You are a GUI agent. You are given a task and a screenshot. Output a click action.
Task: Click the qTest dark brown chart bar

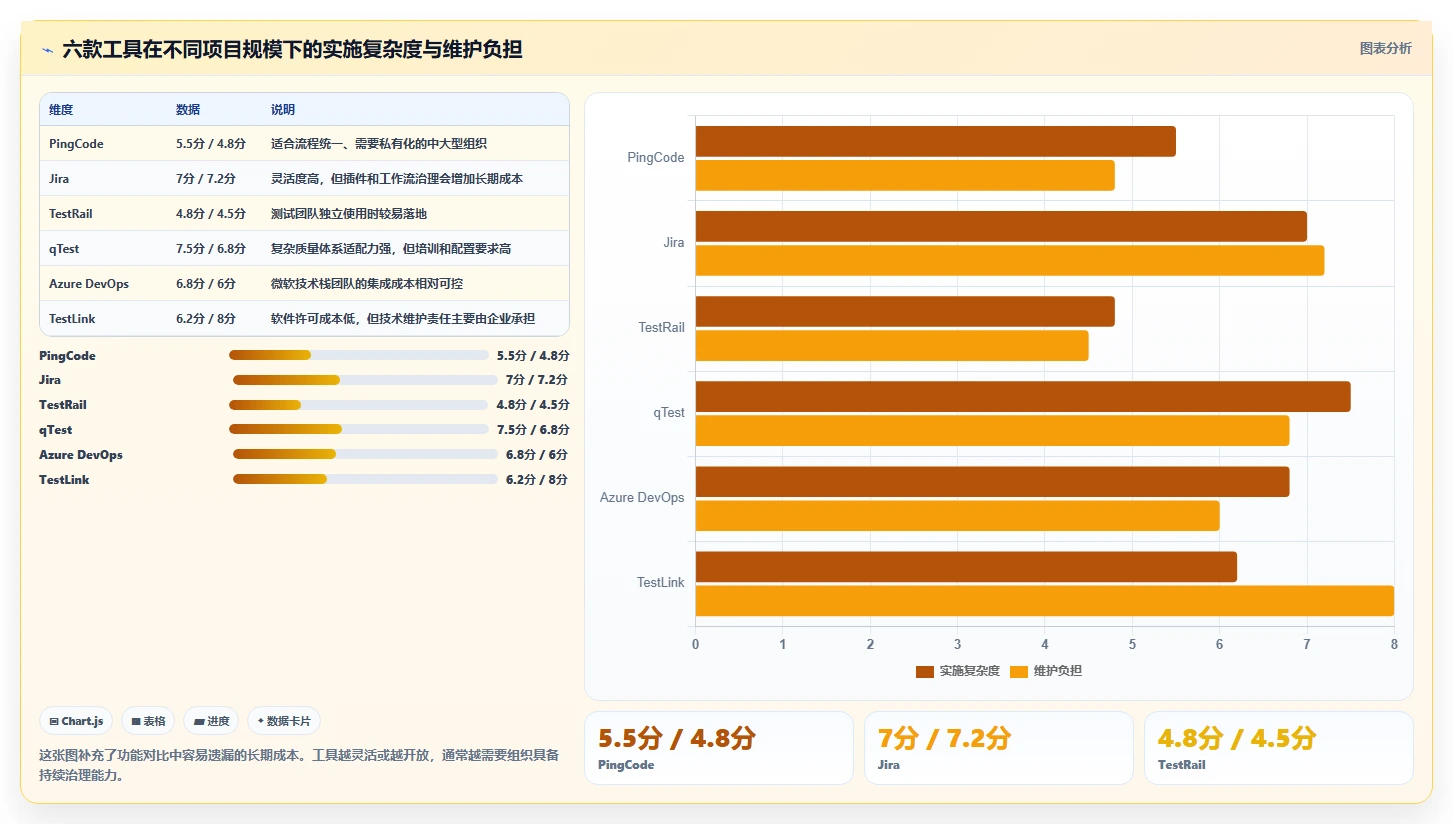pos(1023,396)
